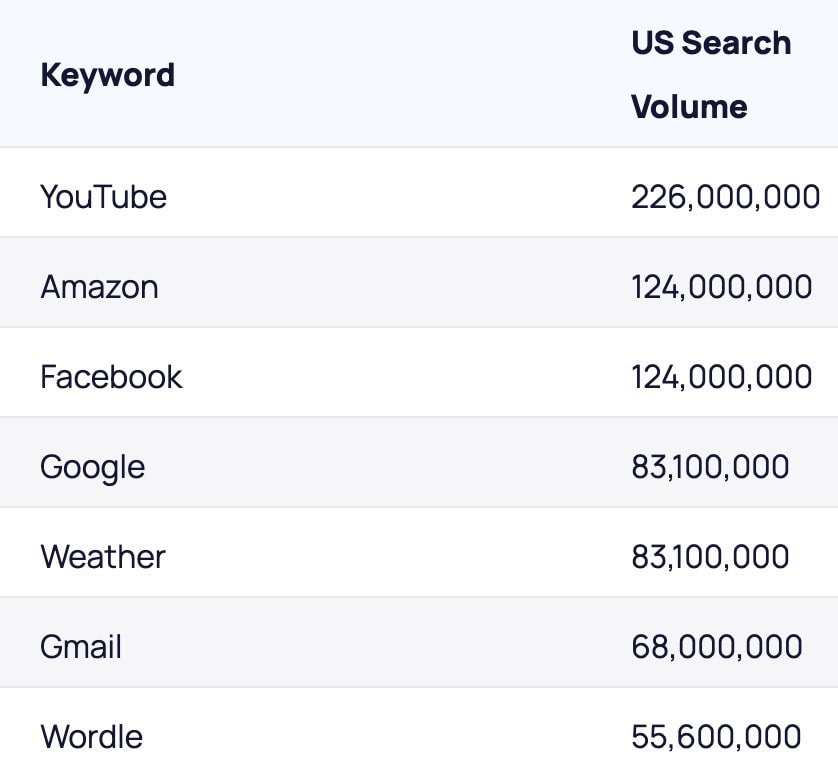Select the Gmail keyword cell
838x768 pixels.
click(81, 647)
